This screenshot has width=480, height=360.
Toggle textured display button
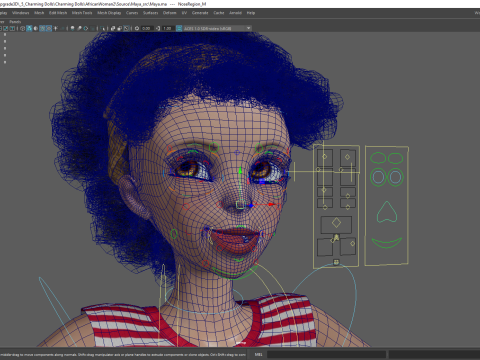49,28
